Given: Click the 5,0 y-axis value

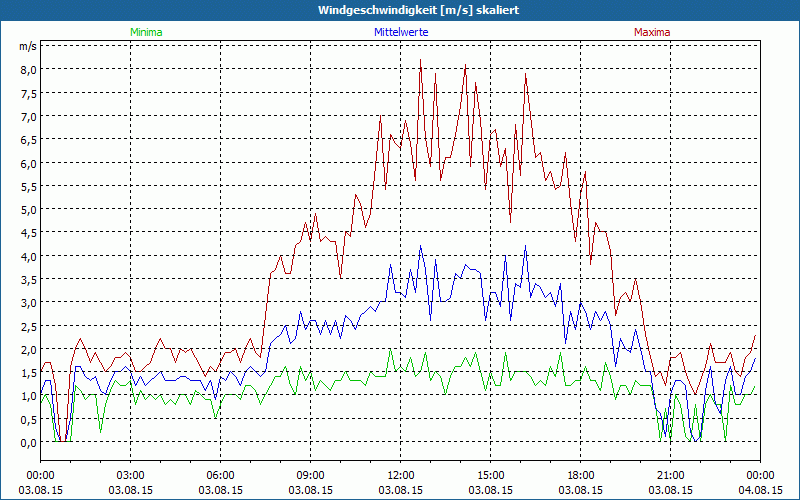Looking at the screenshot, I should pyautogui.click(x=29, y=210).
